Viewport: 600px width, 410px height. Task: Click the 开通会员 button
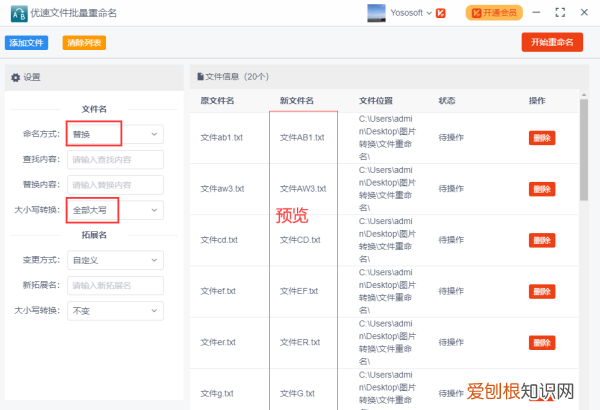[x=494, y=13]
